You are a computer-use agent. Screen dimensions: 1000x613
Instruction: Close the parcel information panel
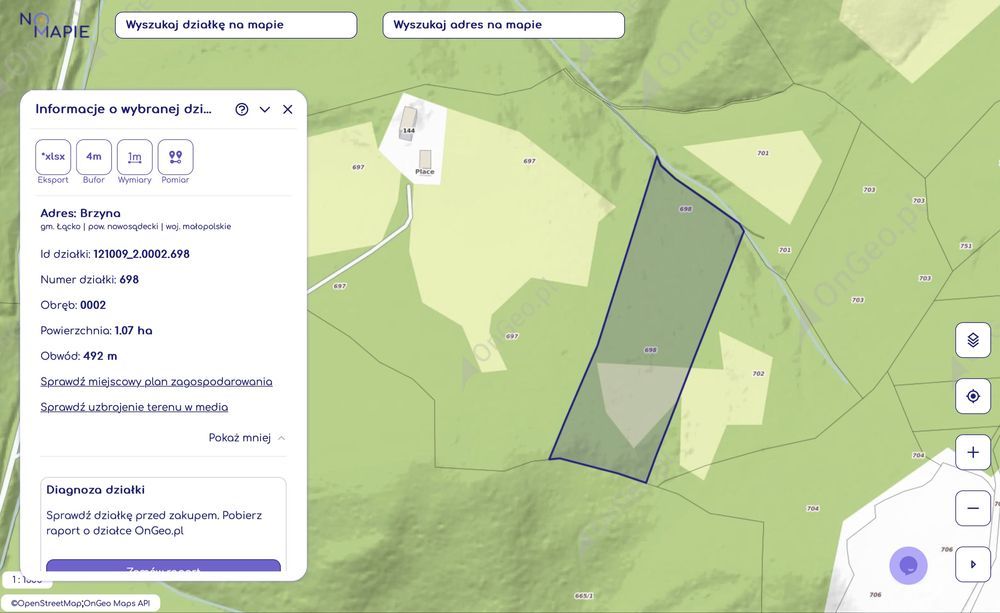(288, 109)
